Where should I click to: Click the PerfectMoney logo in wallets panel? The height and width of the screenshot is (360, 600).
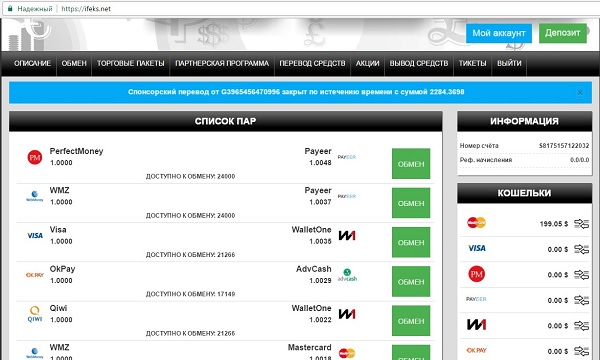click(476, 274)
